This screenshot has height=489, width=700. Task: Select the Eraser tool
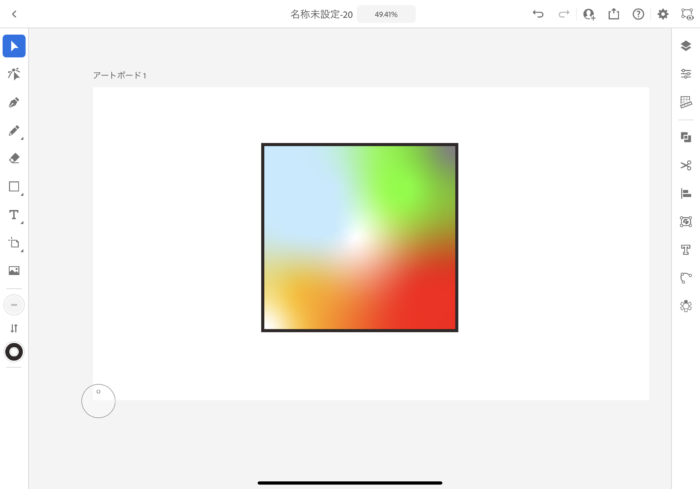[14, 159]
